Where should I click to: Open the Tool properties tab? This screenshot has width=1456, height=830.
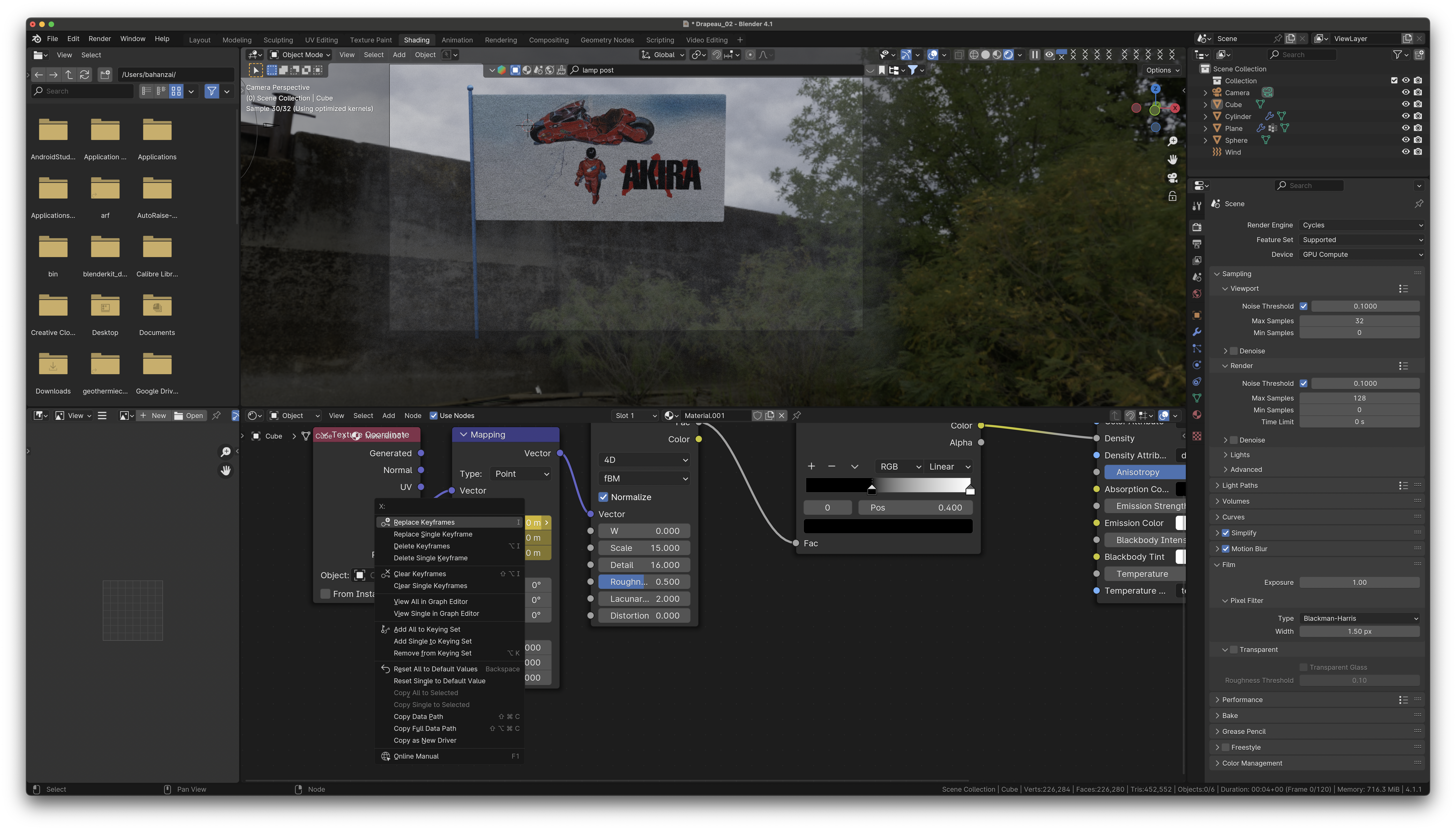(x=1197, y=206)
